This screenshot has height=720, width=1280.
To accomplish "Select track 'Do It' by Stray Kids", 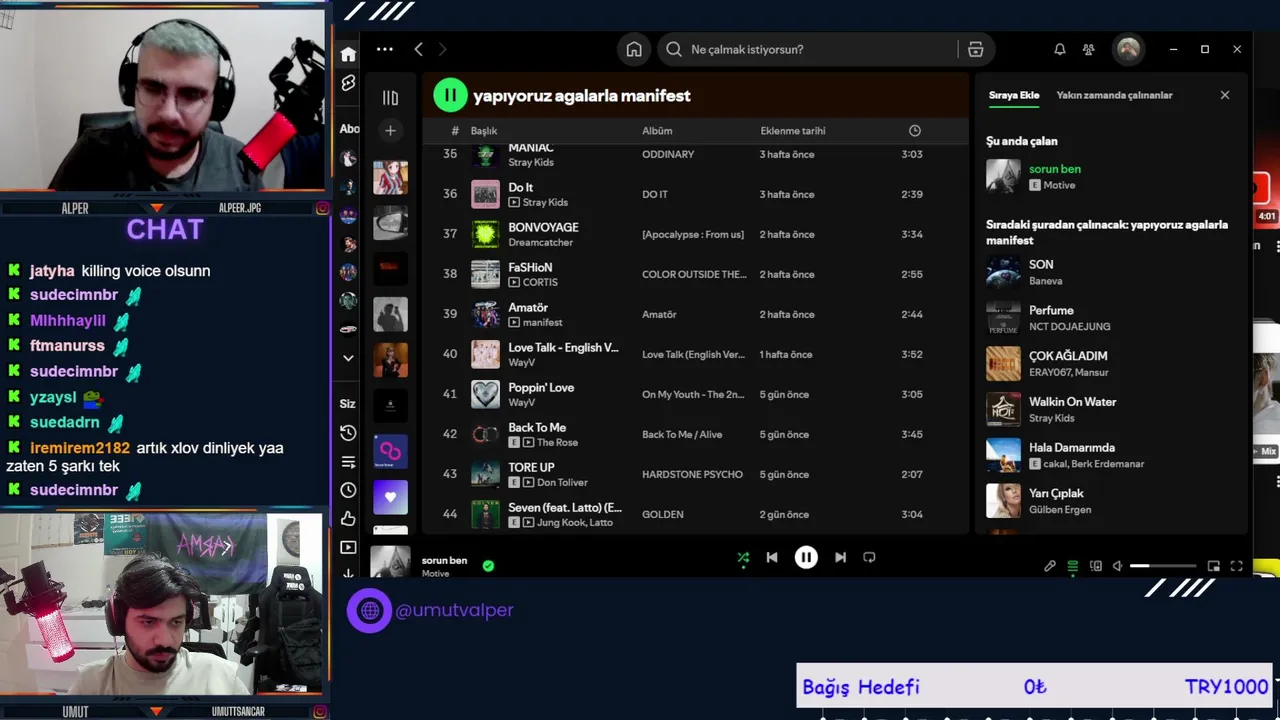I will pos(695,194).
